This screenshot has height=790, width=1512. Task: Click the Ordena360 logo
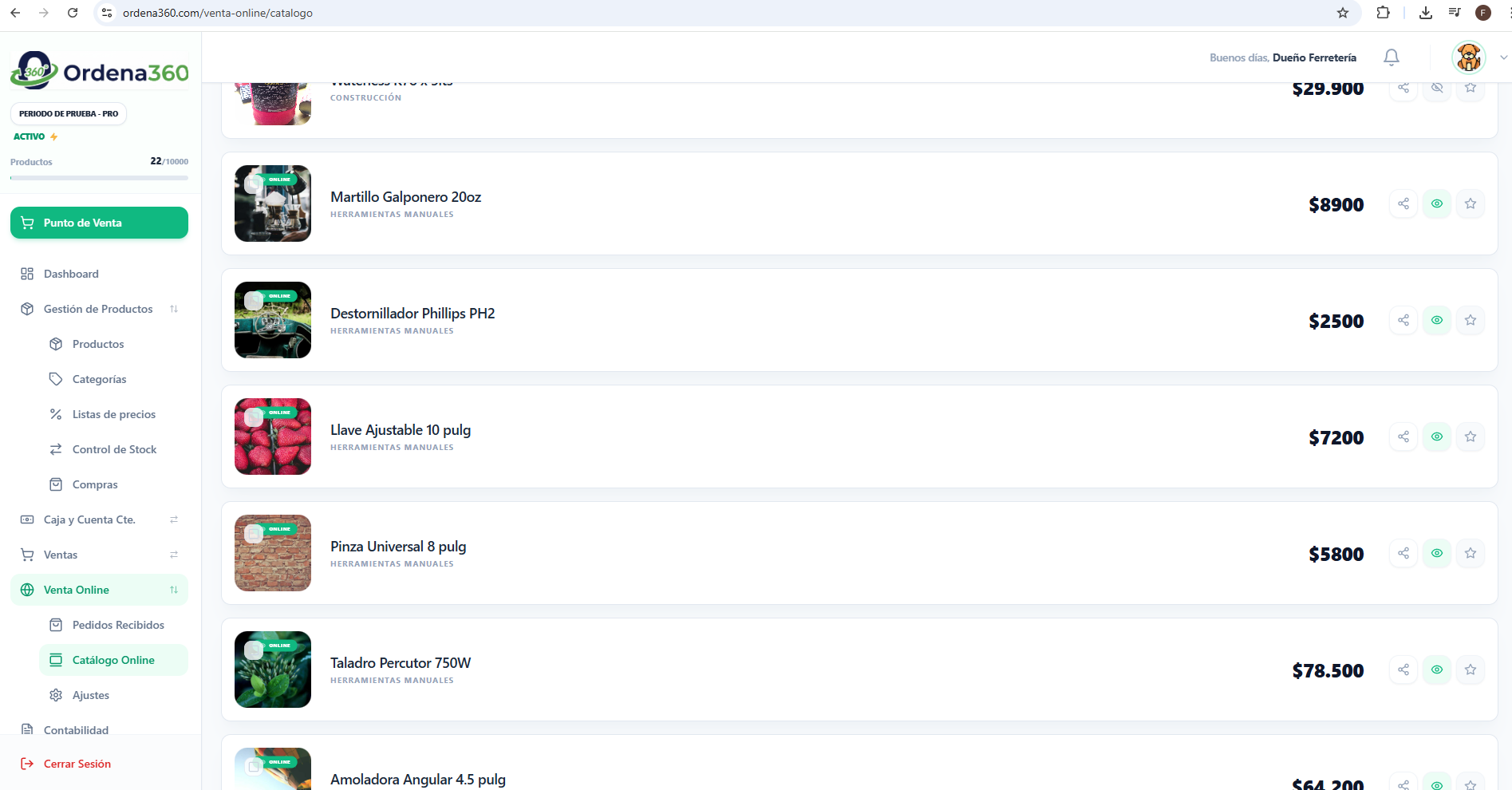(100, 71)
